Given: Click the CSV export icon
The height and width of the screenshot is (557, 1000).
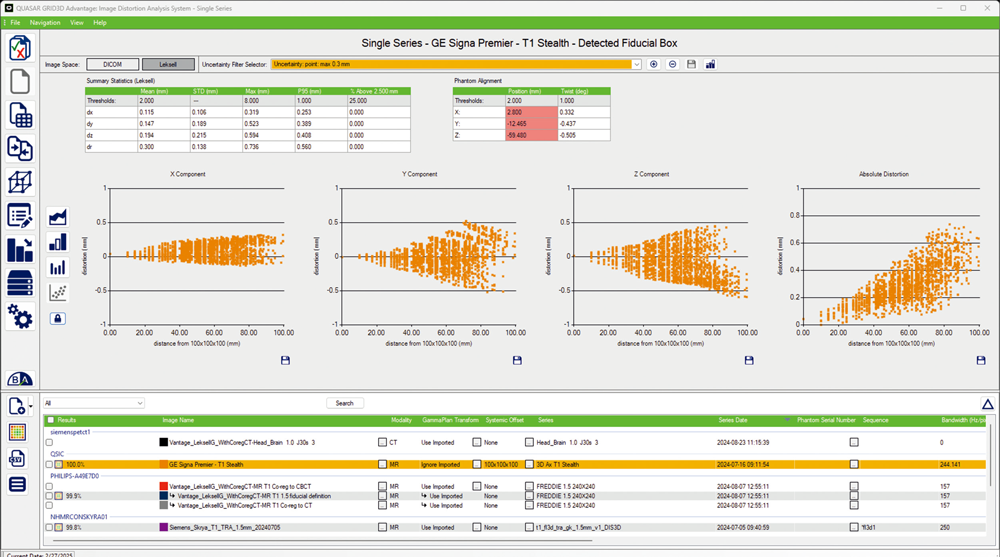Looking at the screenshot, I should [18, 458].
